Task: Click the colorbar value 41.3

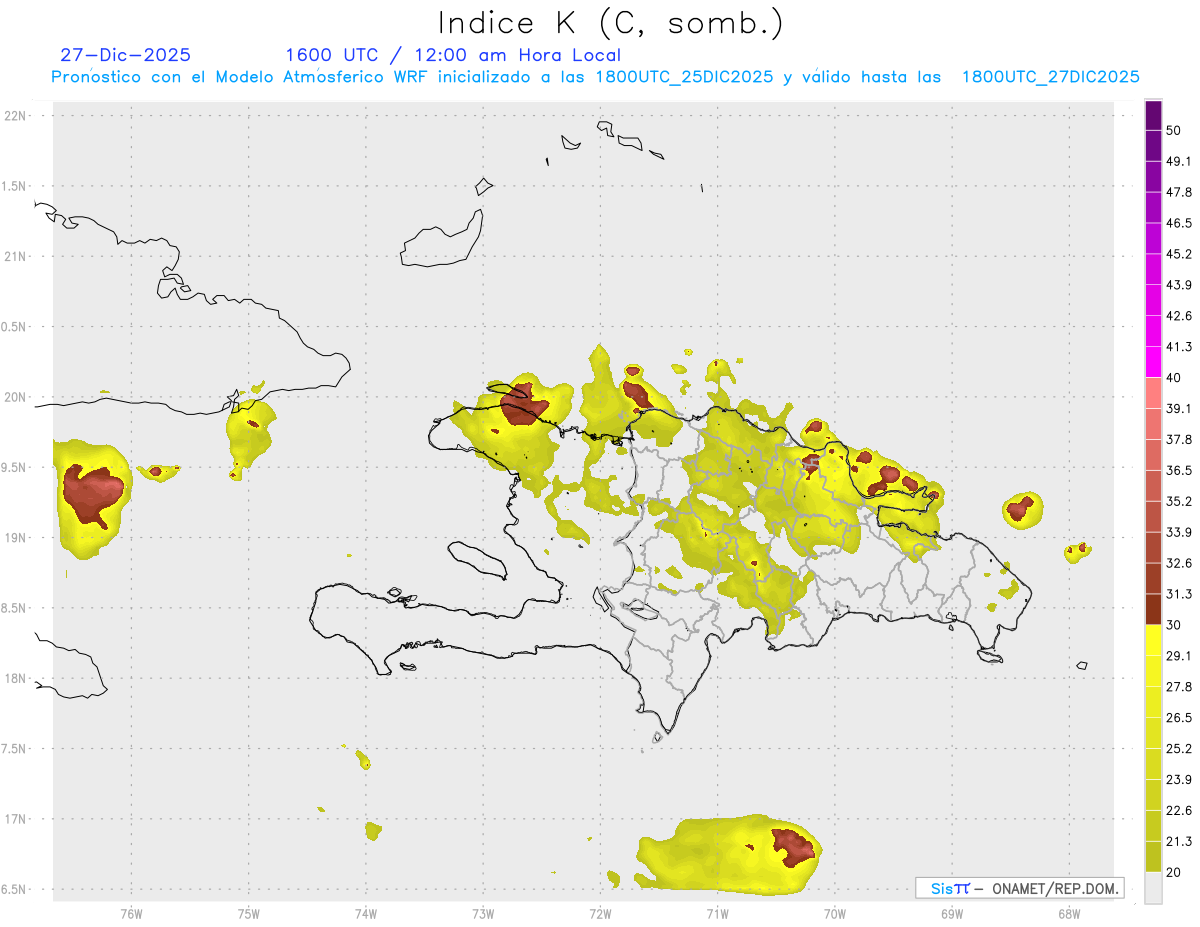Action: (x=1178, y=347)
